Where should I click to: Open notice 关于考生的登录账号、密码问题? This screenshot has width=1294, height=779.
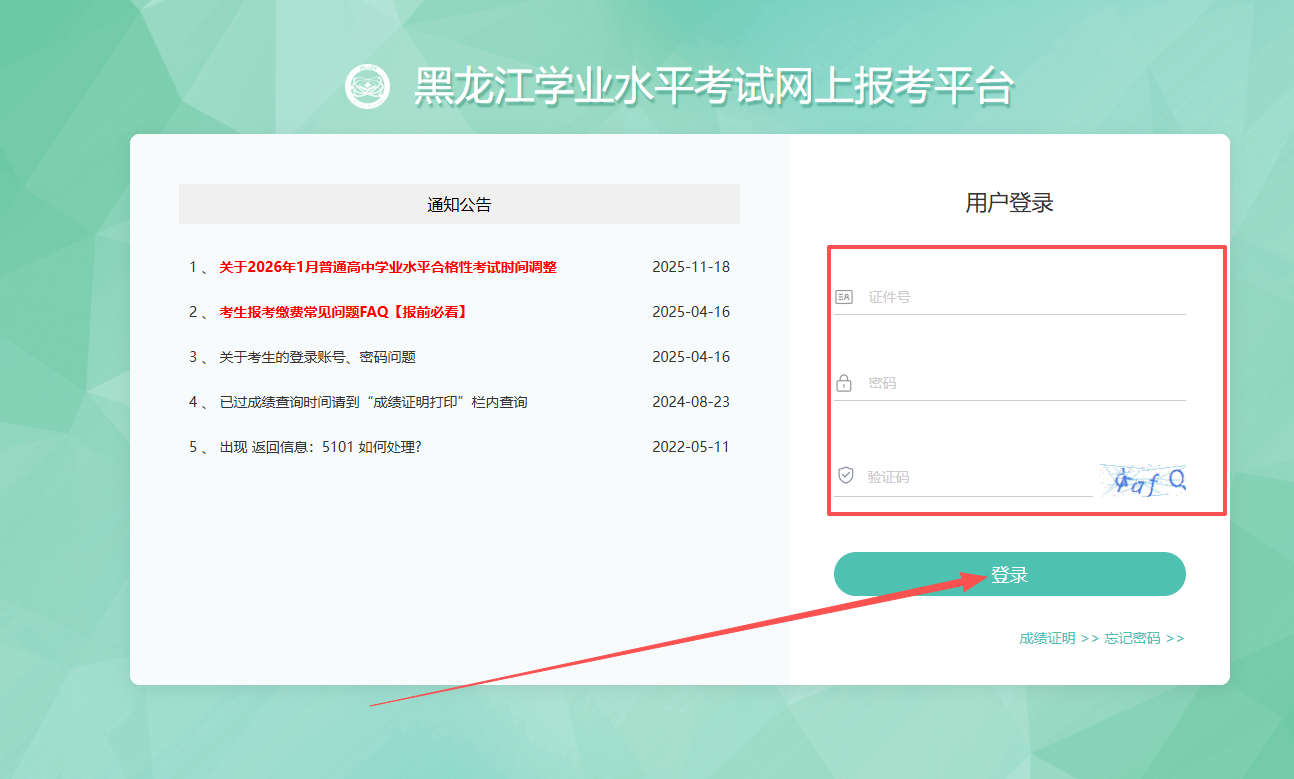(x=317, y=357)
